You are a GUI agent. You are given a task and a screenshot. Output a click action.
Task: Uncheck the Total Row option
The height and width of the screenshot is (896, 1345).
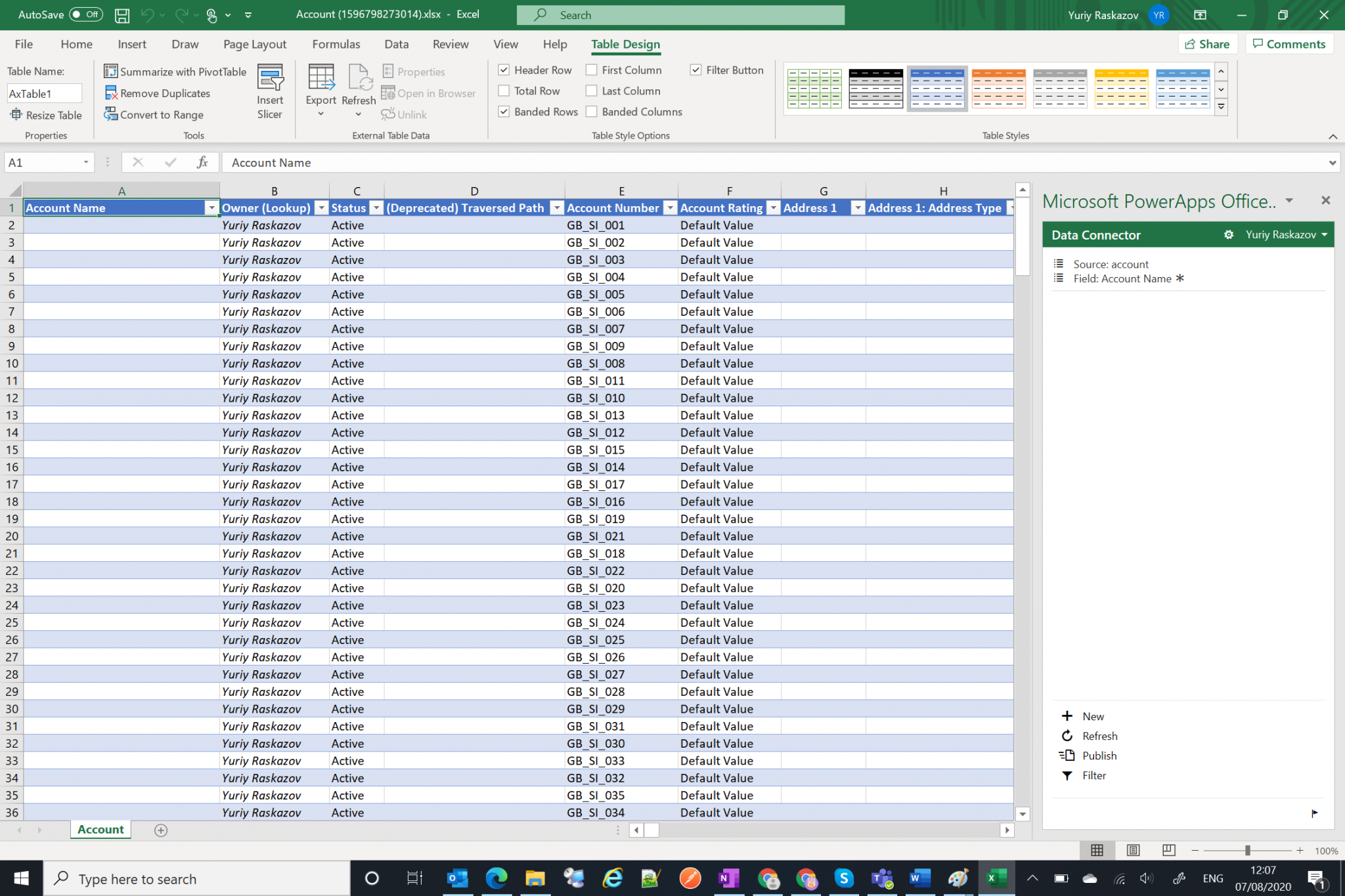[x=504, y=91]
